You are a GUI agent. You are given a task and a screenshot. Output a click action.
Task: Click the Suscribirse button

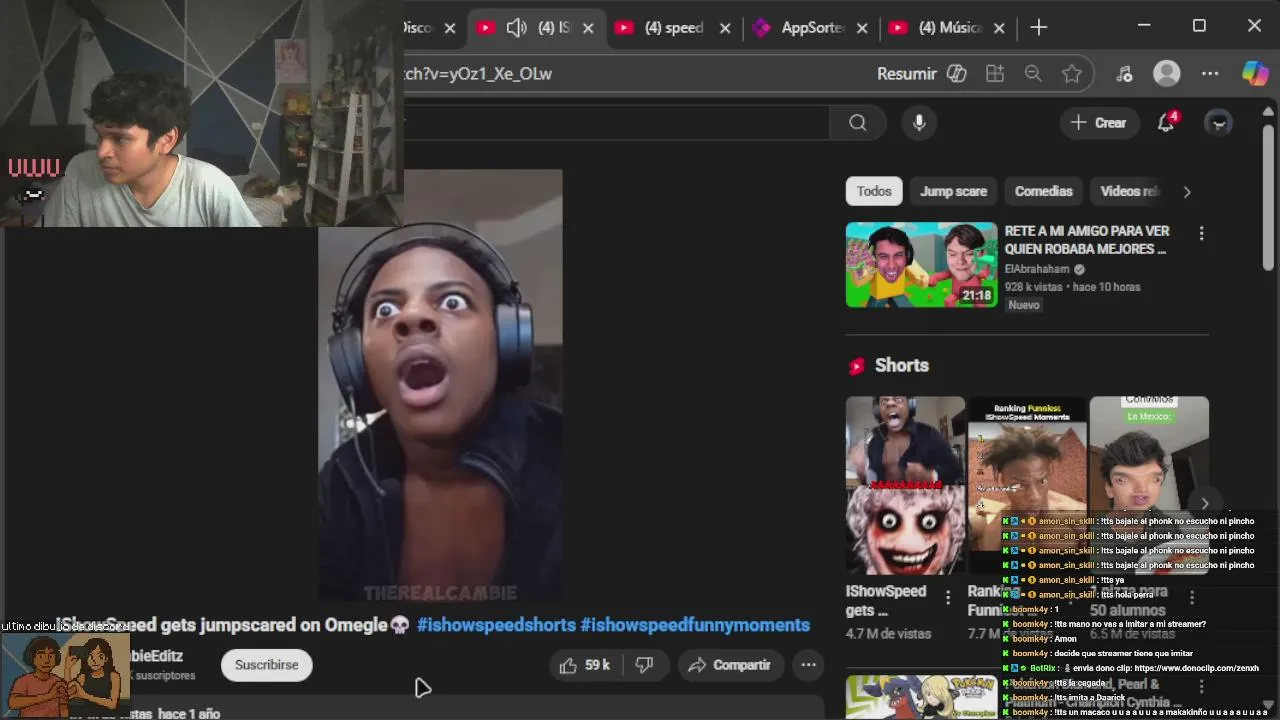(x=266, y=665)
